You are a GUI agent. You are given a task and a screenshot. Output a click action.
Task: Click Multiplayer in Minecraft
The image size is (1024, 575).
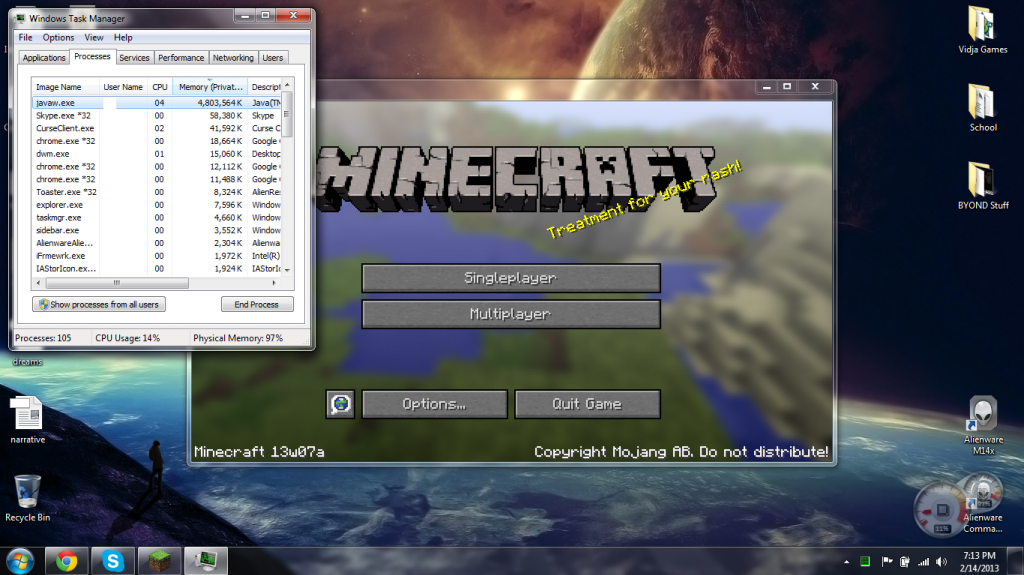[x=511, y=314]
